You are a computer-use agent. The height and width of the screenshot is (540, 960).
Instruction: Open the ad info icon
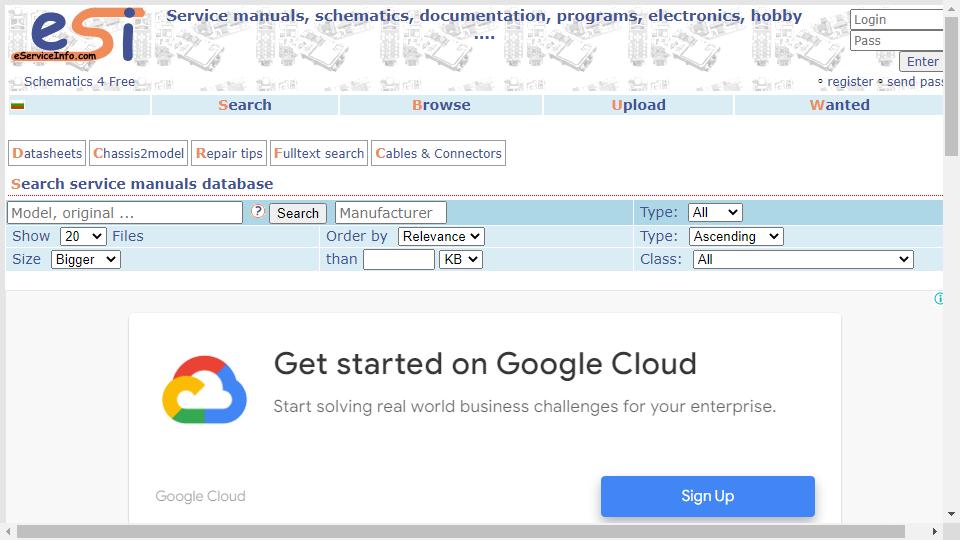pos(939,298)
